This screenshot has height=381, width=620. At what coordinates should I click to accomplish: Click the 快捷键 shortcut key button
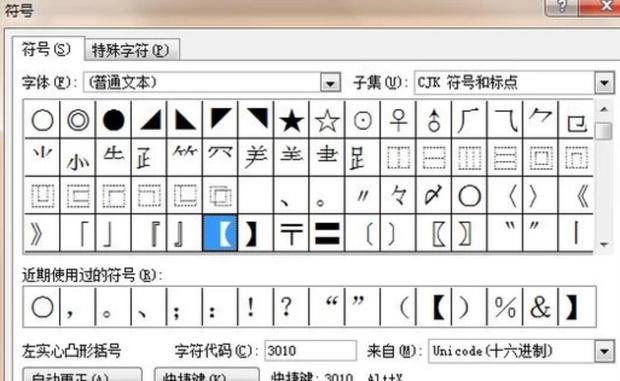pyautogui.click(x=206, y=375)
